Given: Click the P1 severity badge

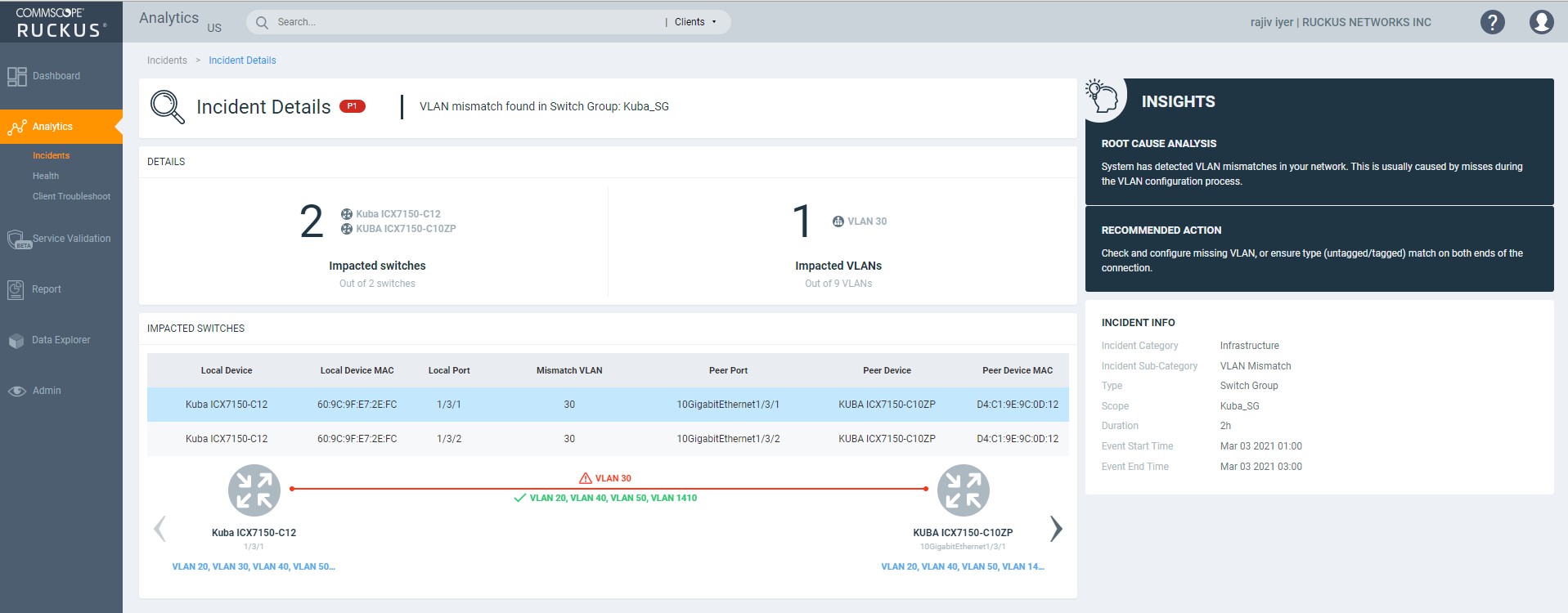Looking at the screenshot, I should [353, 106].
